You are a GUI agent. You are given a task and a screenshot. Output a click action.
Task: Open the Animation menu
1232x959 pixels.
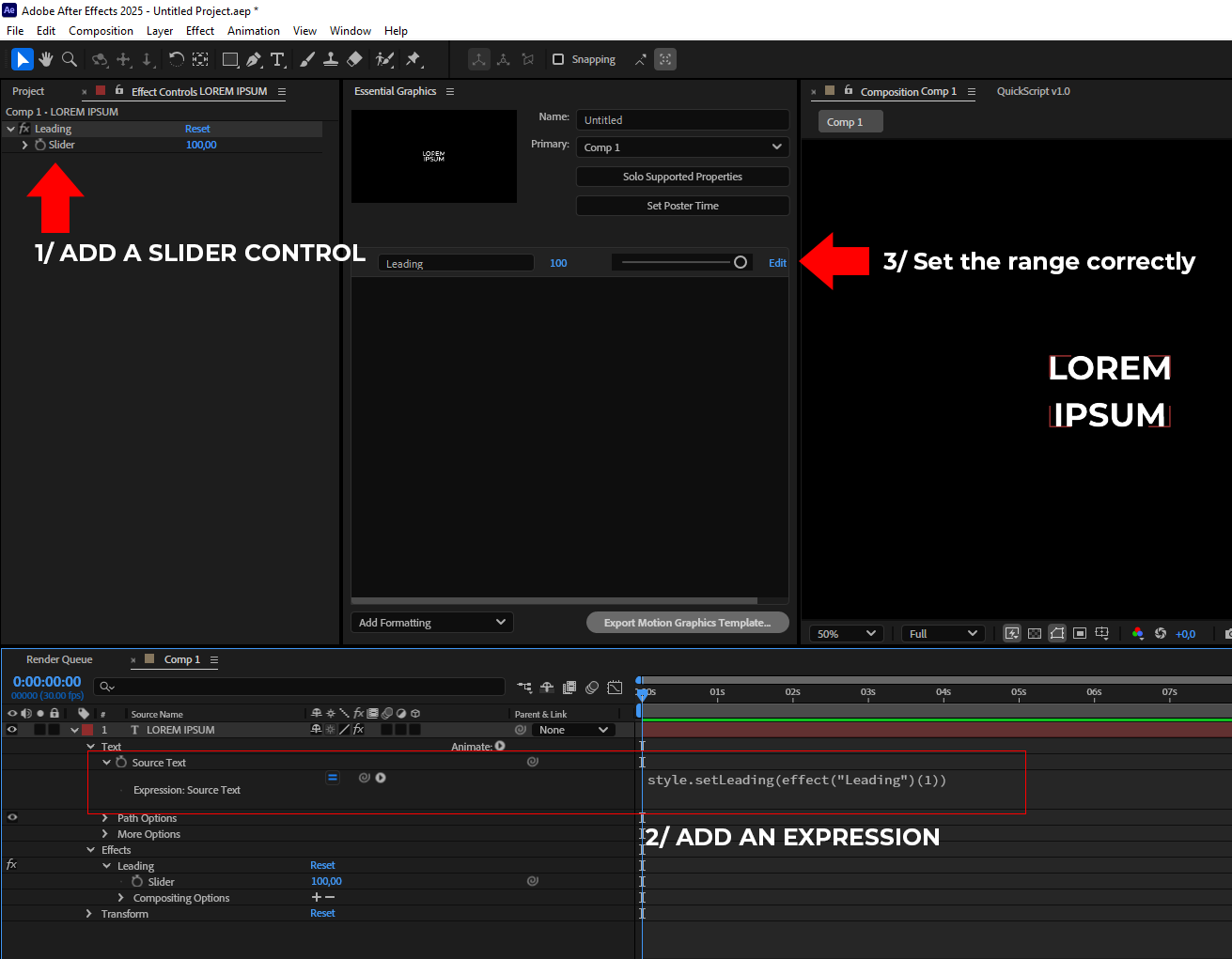point(253,30)
